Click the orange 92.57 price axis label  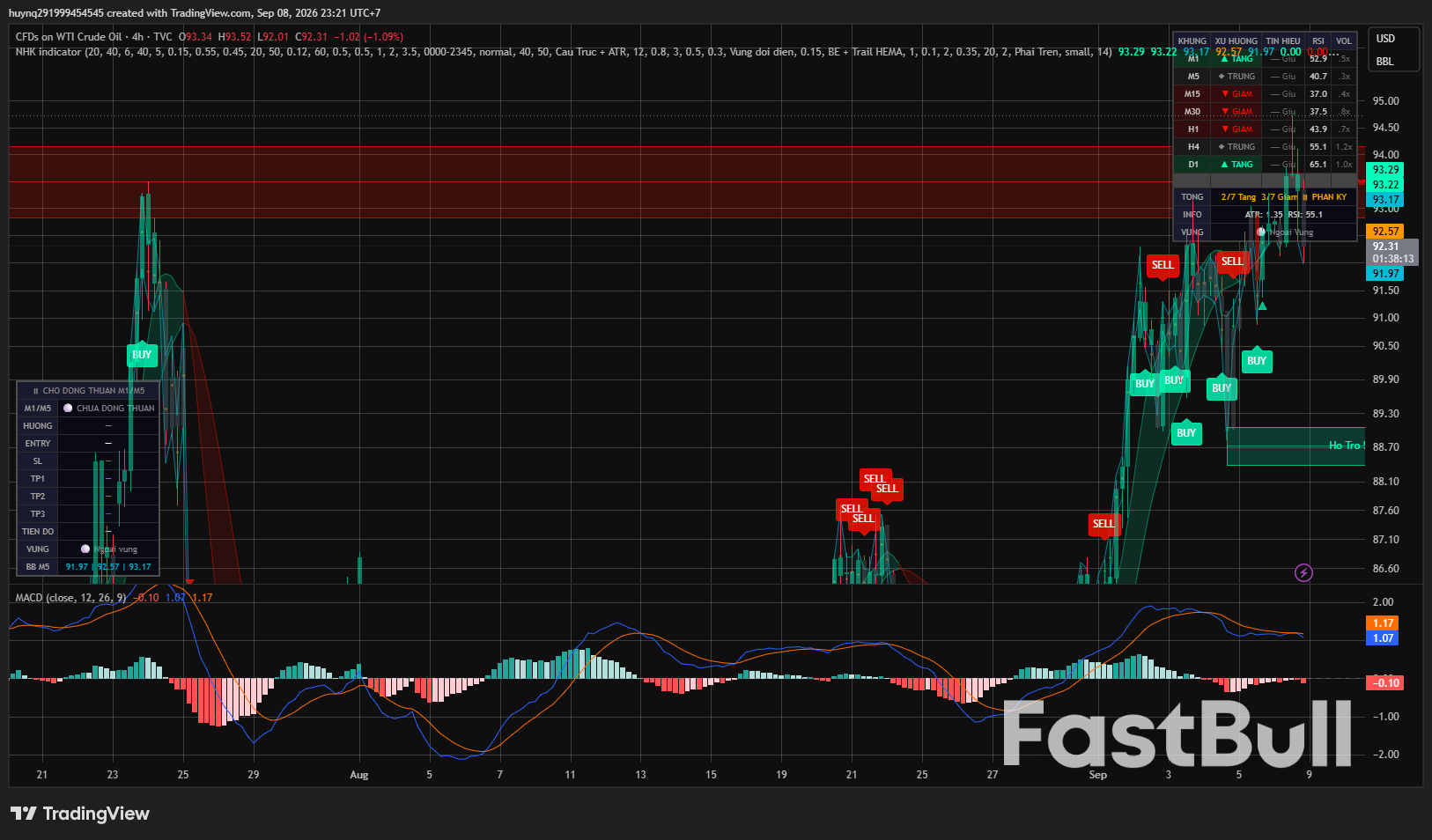pos(1385,232)
